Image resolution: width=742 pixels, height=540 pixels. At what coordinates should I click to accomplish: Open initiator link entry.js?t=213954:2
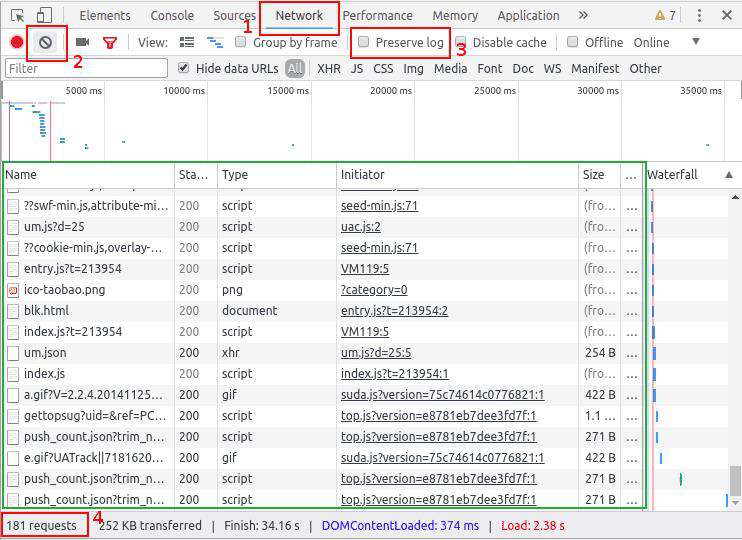394,310
